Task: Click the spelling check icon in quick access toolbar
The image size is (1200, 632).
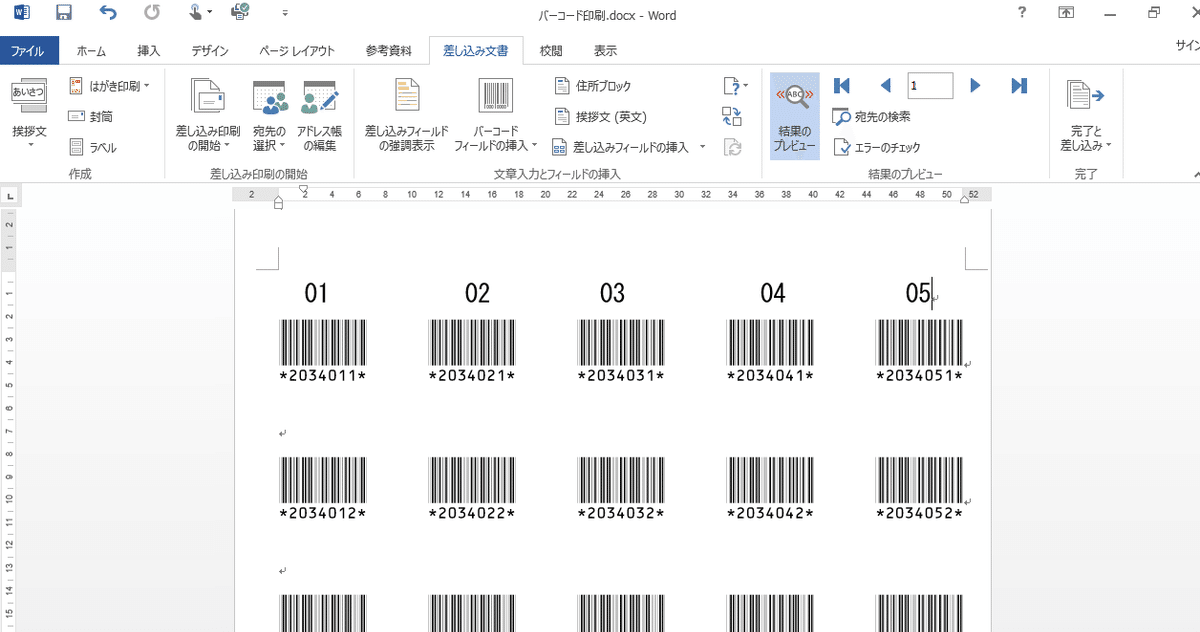Action: click(x=241, y=14)
